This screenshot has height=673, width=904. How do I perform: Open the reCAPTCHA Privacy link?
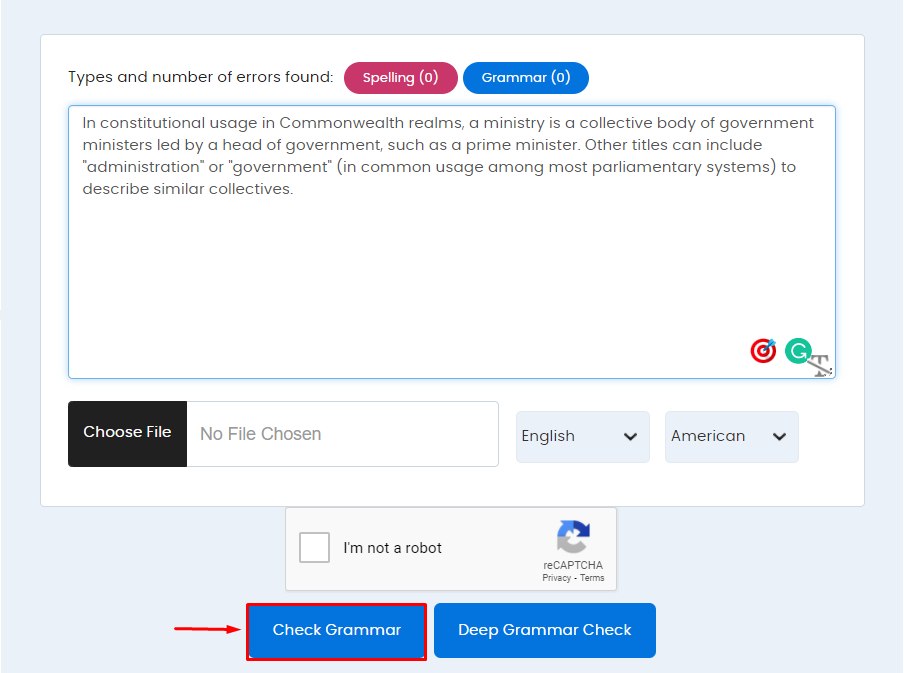(x=557, y=577)
